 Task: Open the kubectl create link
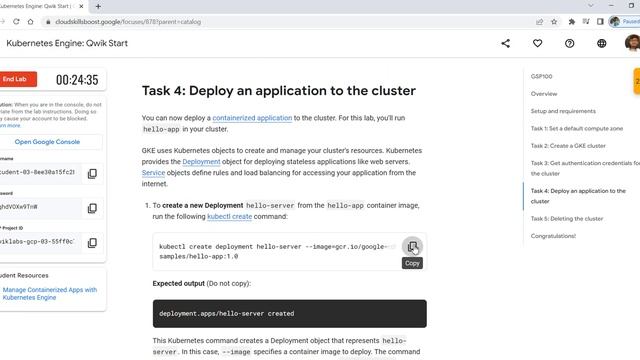pos(229,216)
